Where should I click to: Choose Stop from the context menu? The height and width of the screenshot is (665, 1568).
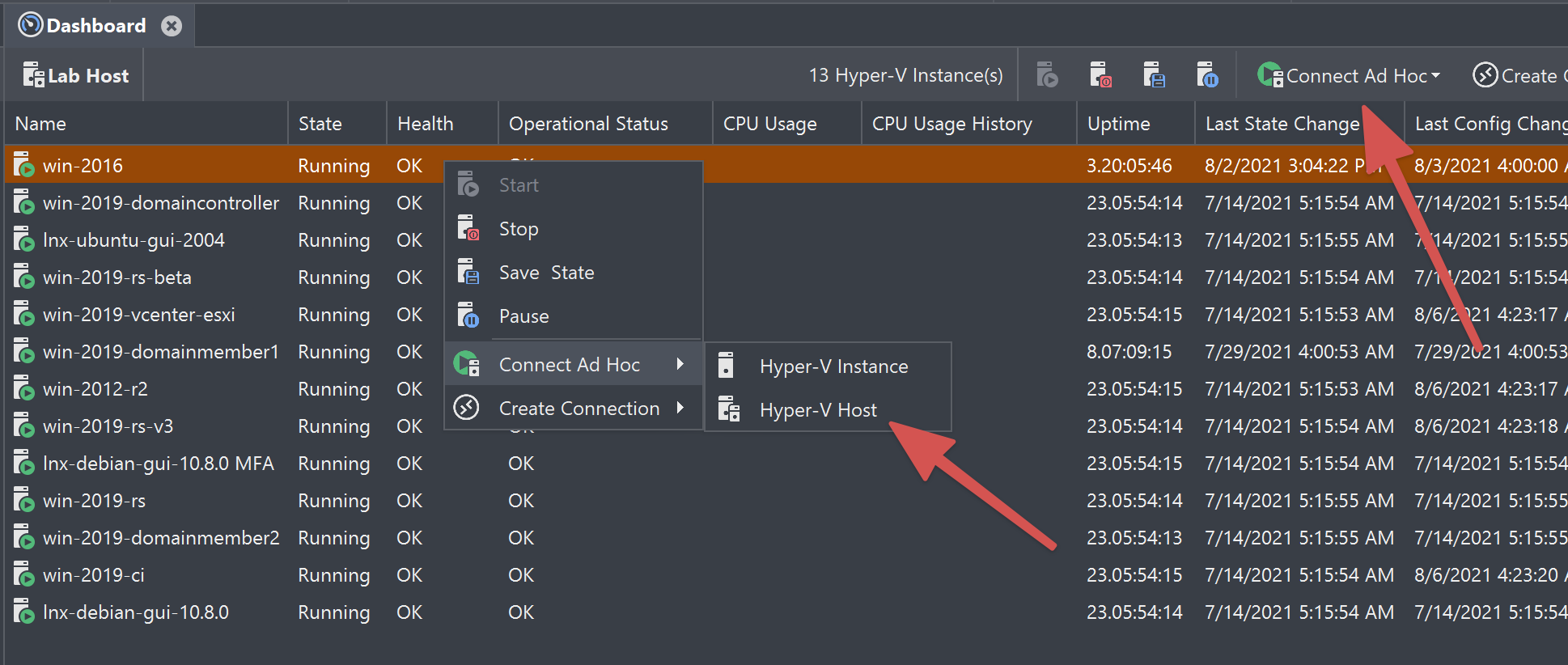tap(519, 229)
